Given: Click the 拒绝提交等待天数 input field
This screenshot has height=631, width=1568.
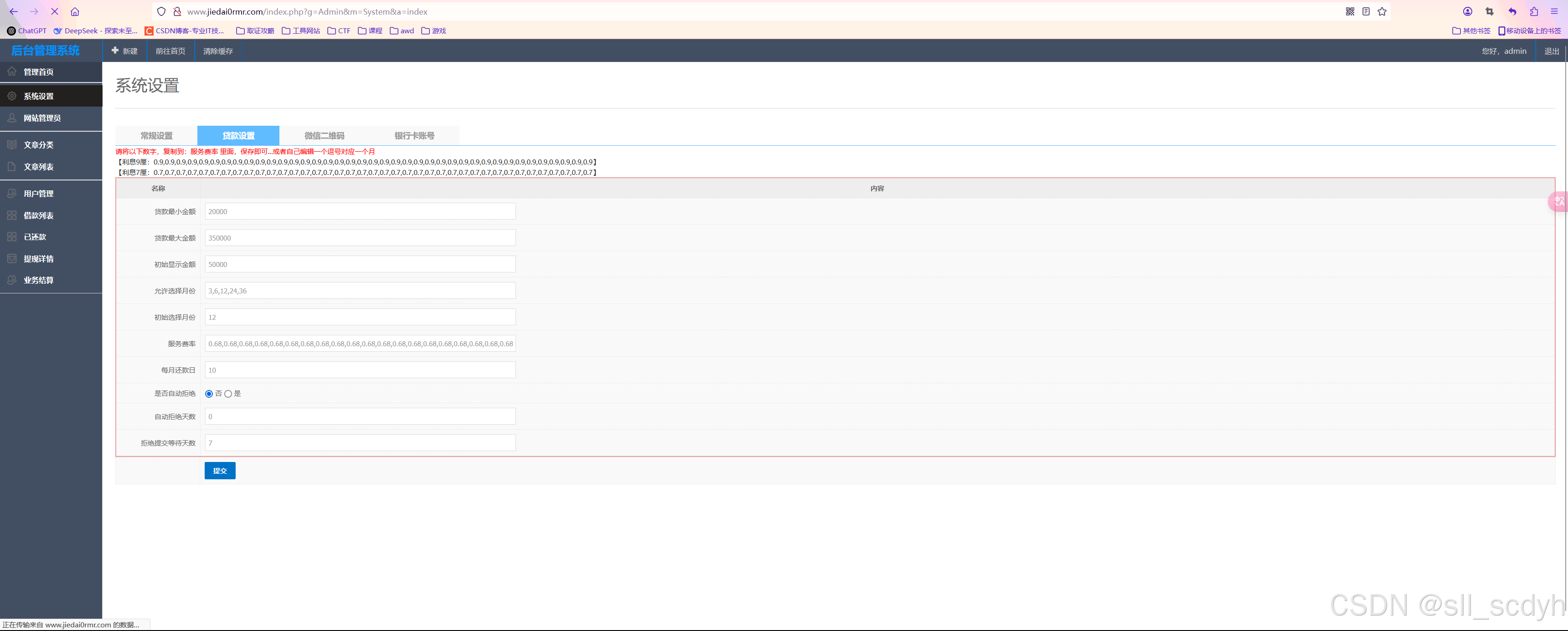Looking at the screenshot, I should coord(361,443).
